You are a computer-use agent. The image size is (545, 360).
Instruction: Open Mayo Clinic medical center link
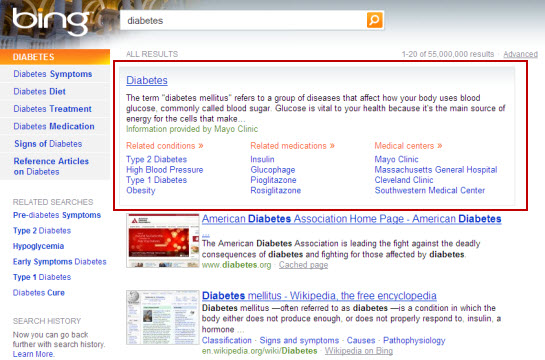pos(397,159)
